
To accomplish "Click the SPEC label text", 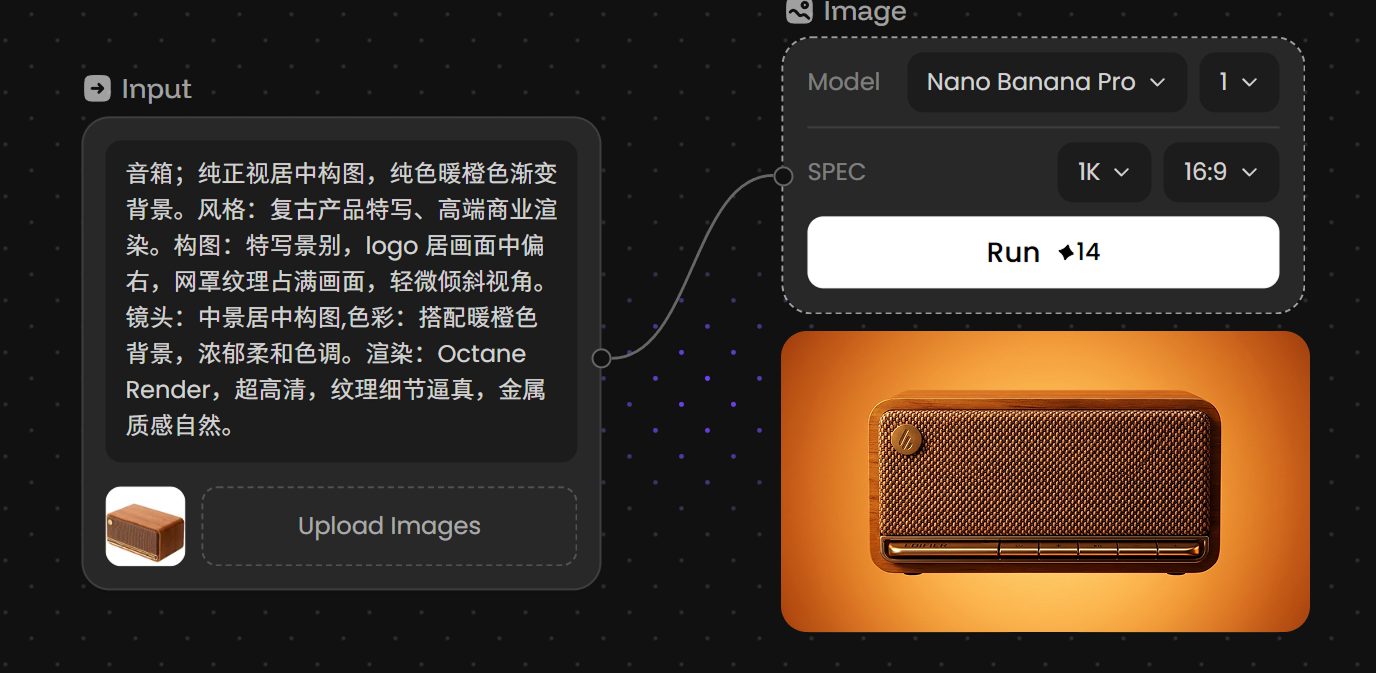I will point(837,172).
